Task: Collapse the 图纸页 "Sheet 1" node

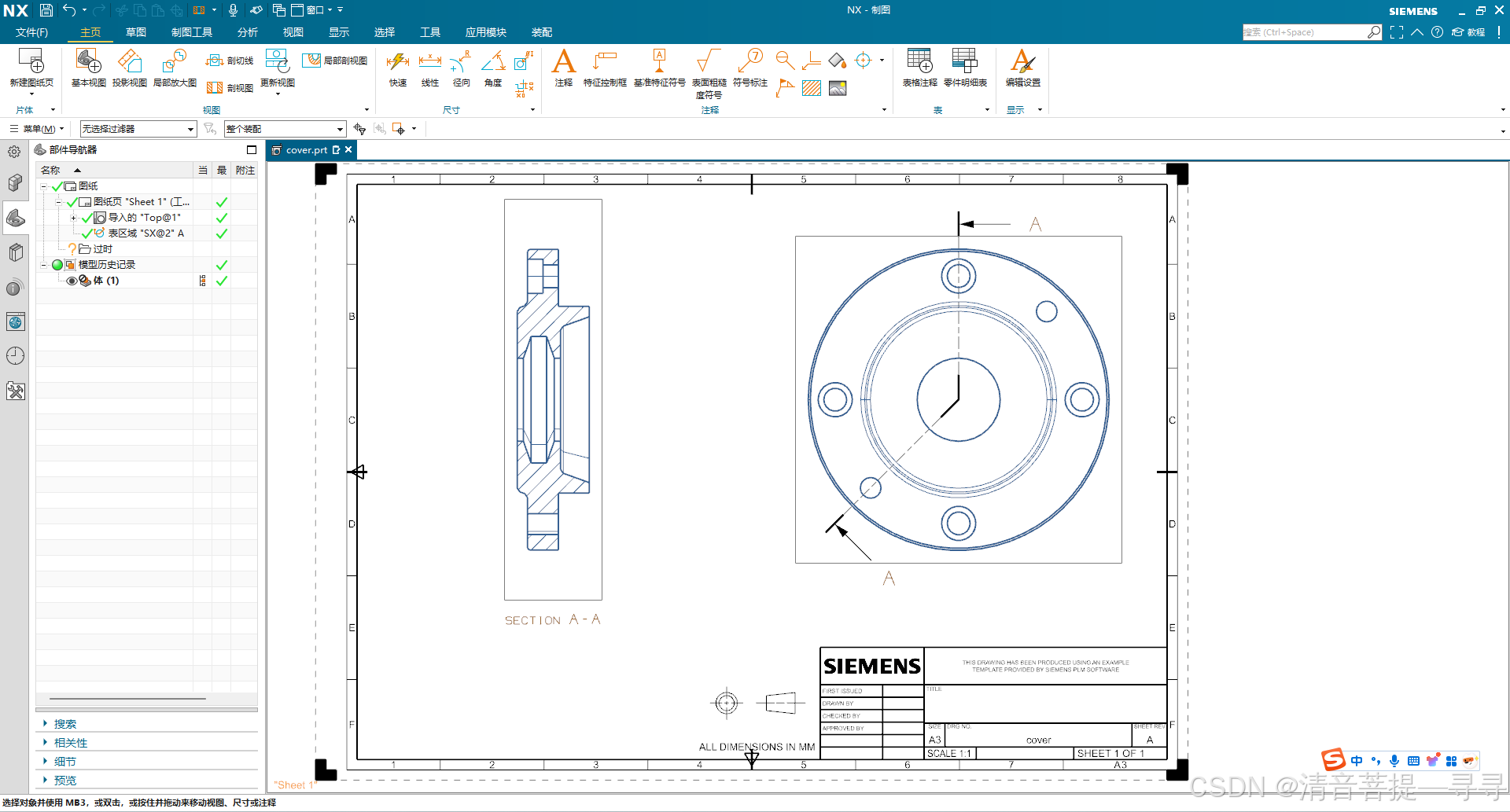Action: 58,202
